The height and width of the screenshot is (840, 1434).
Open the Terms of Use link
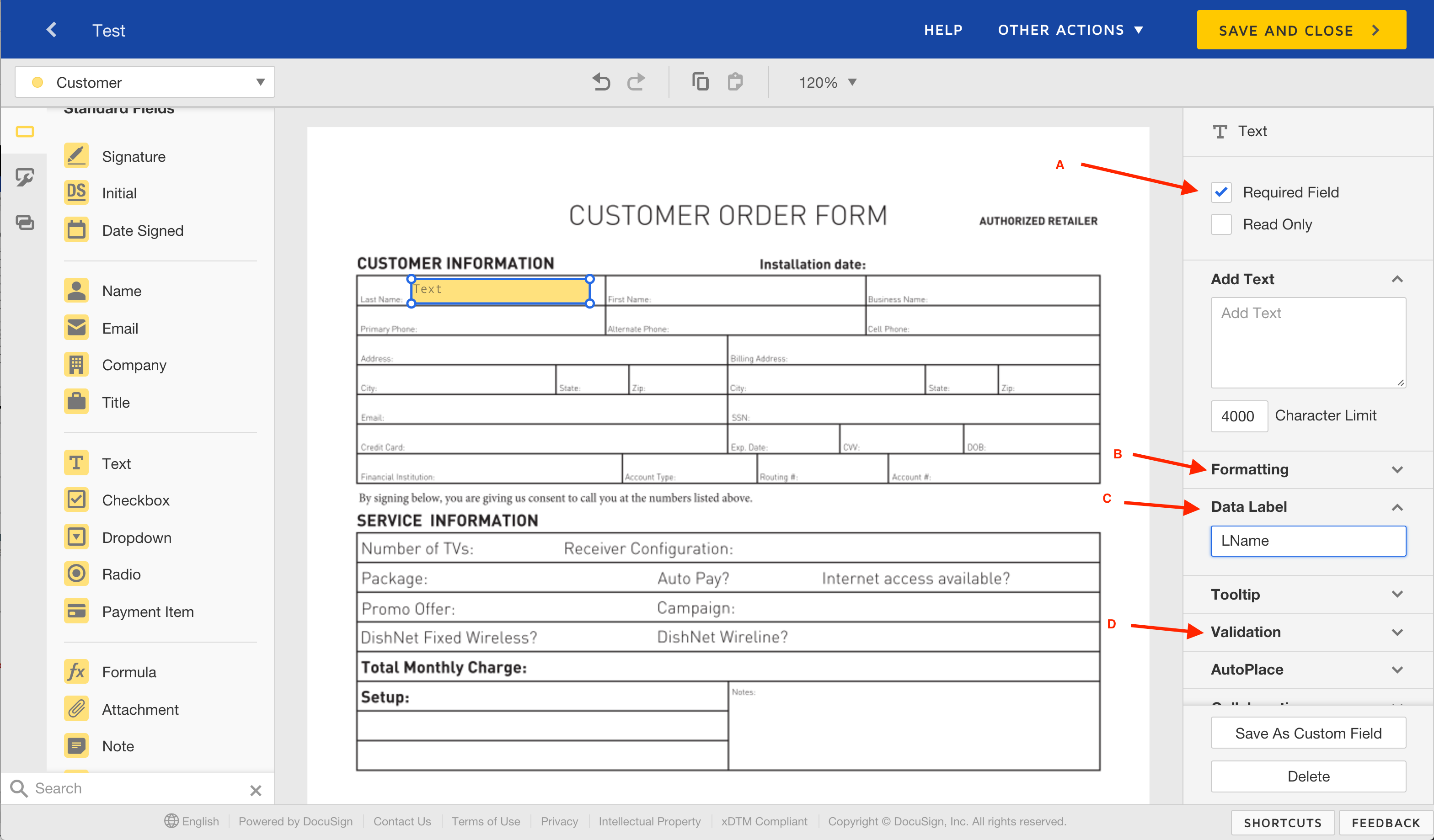486,821
